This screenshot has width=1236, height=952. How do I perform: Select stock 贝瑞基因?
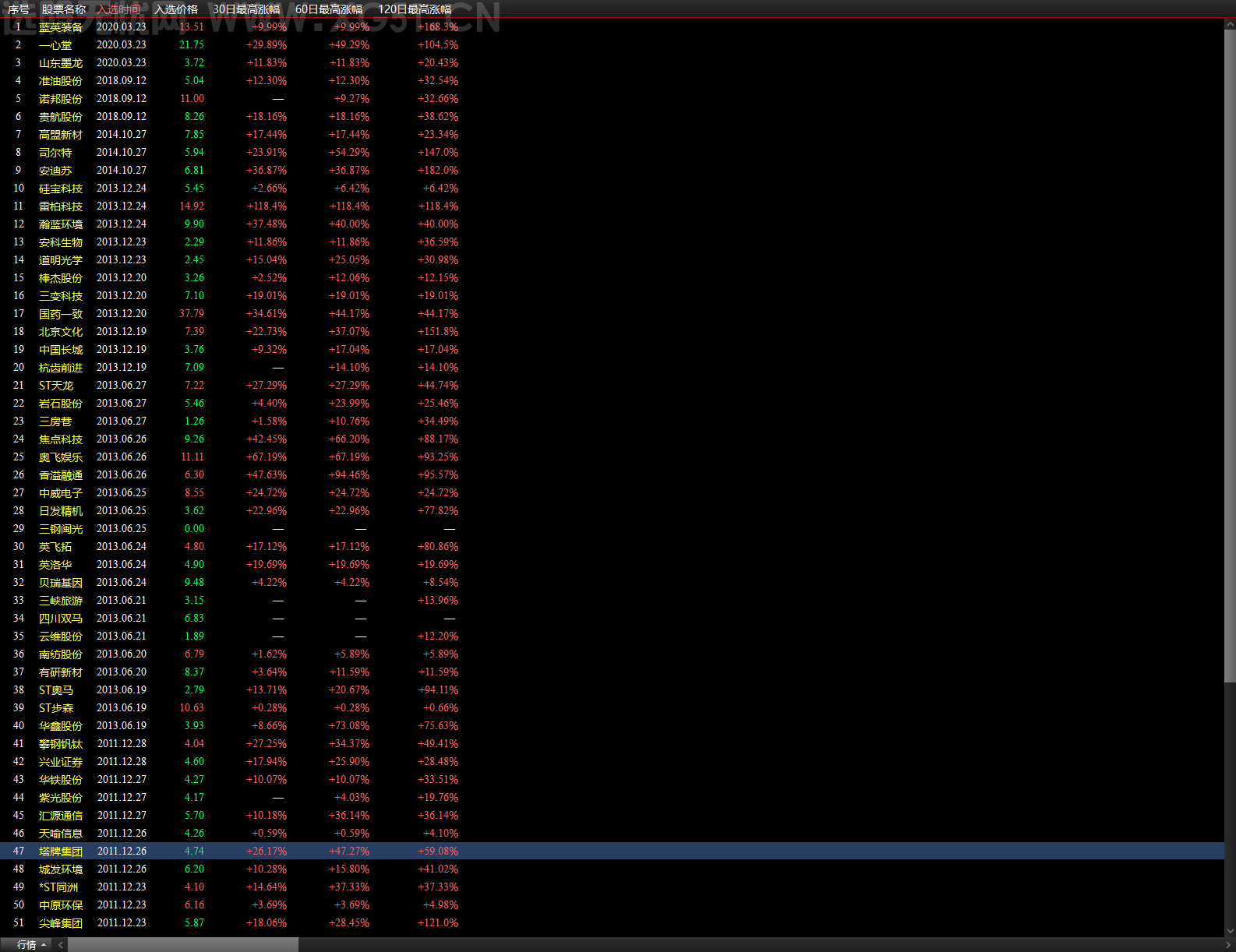click(61, 583)
